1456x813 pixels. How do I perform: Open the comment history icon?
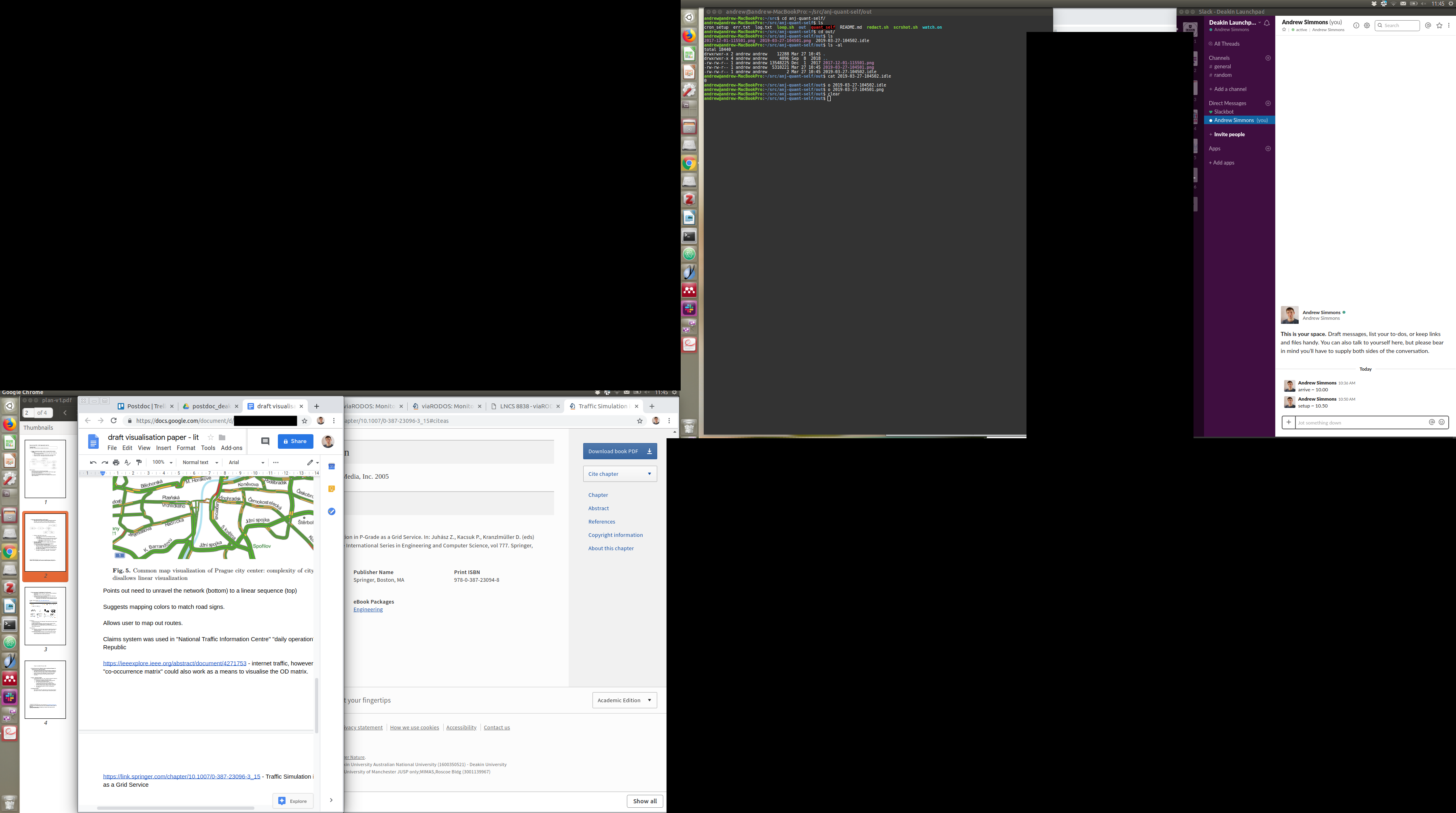pyautogui.click(x=265, y=441)
